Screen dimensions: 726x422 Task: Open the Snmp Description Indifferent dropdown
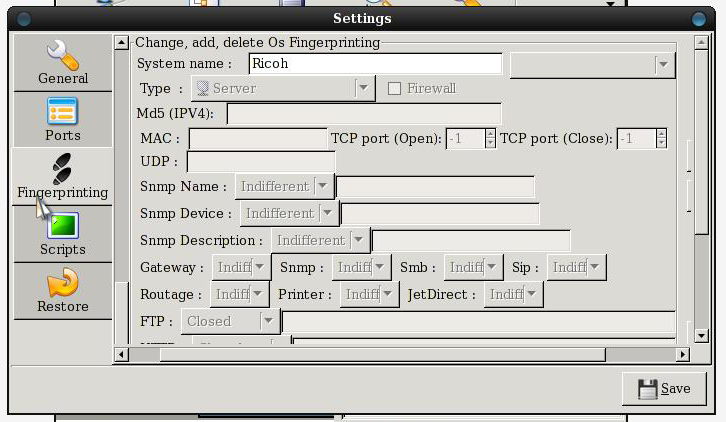point(320,240)
